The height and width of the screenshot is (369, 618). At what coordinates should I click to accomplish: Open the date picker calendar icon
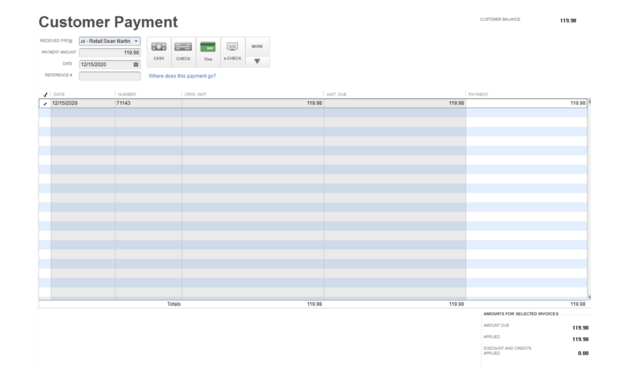tap(136, 64)
